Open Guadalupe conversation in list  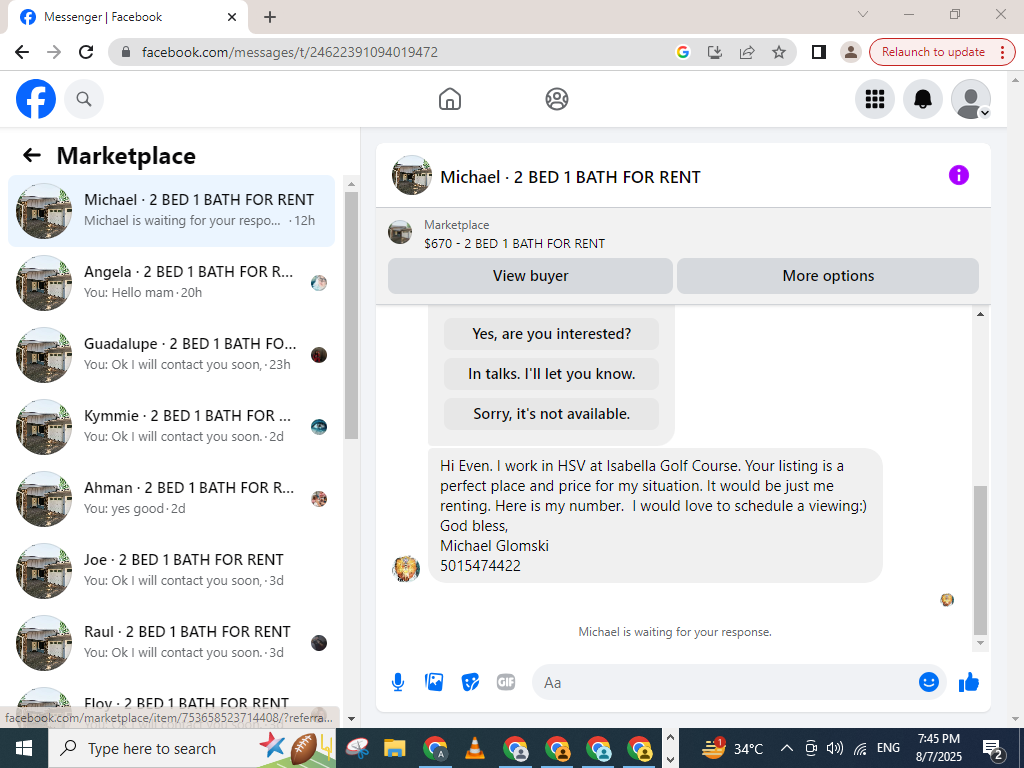(x=172, y=355)
